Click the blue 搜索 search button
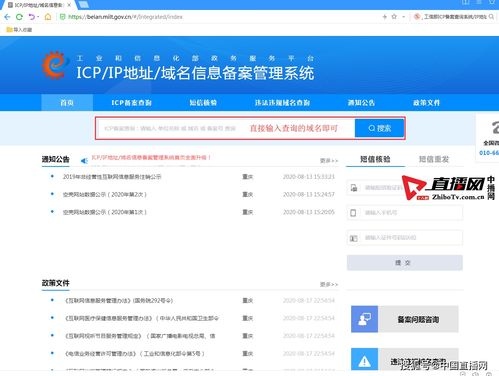Screen dimensions: 499x376 click(379, 128)
